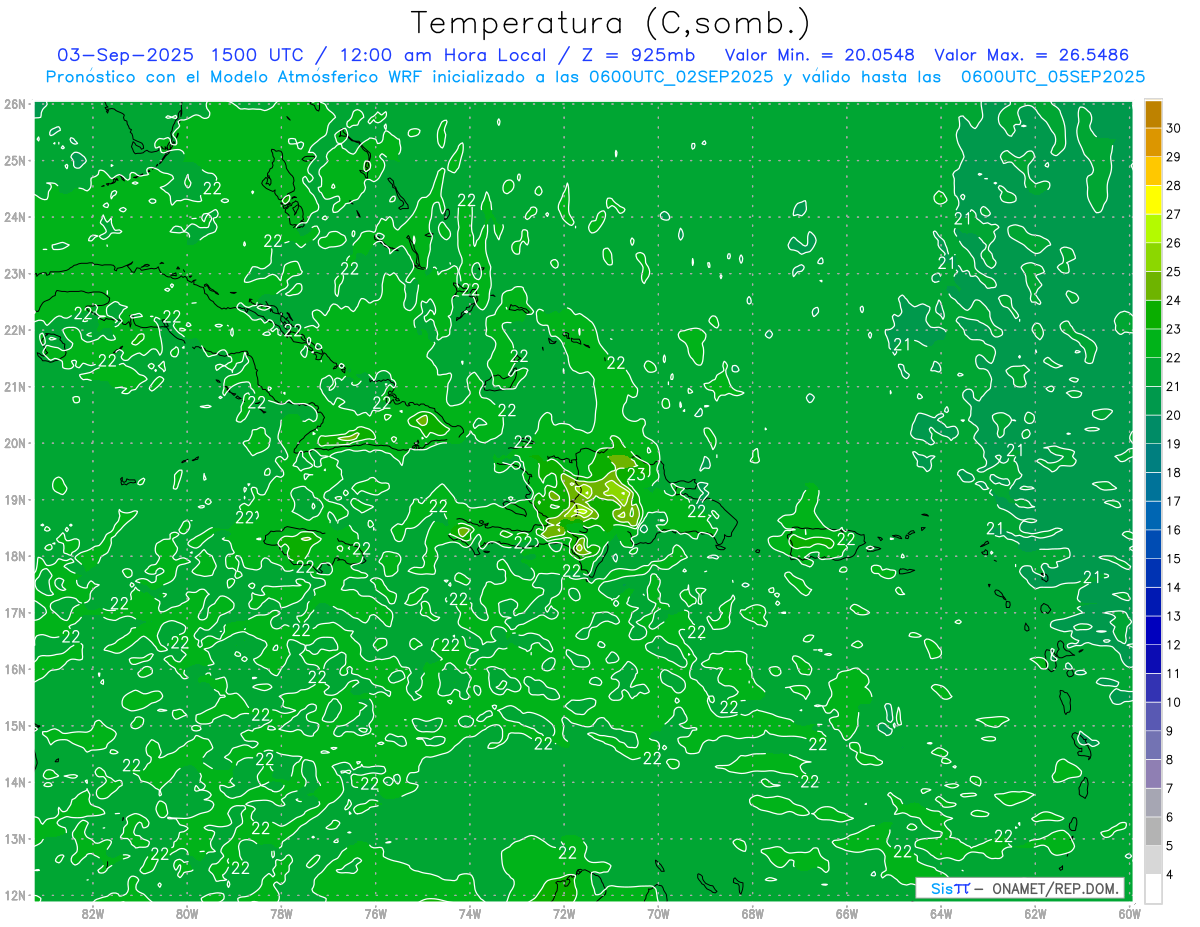Click longitude axis label "62W"
The image size is (1200, 927).
(x=1035, y=913)
